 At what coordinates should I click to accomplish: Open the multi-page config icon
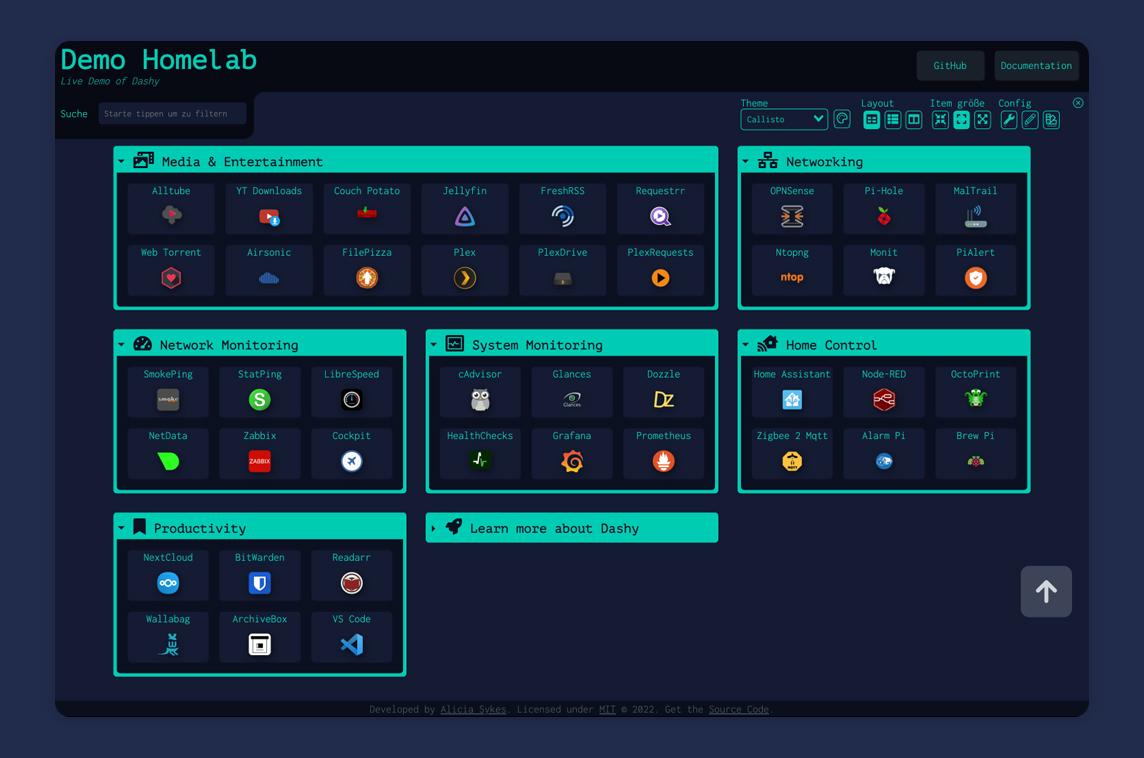[1051, 120]
